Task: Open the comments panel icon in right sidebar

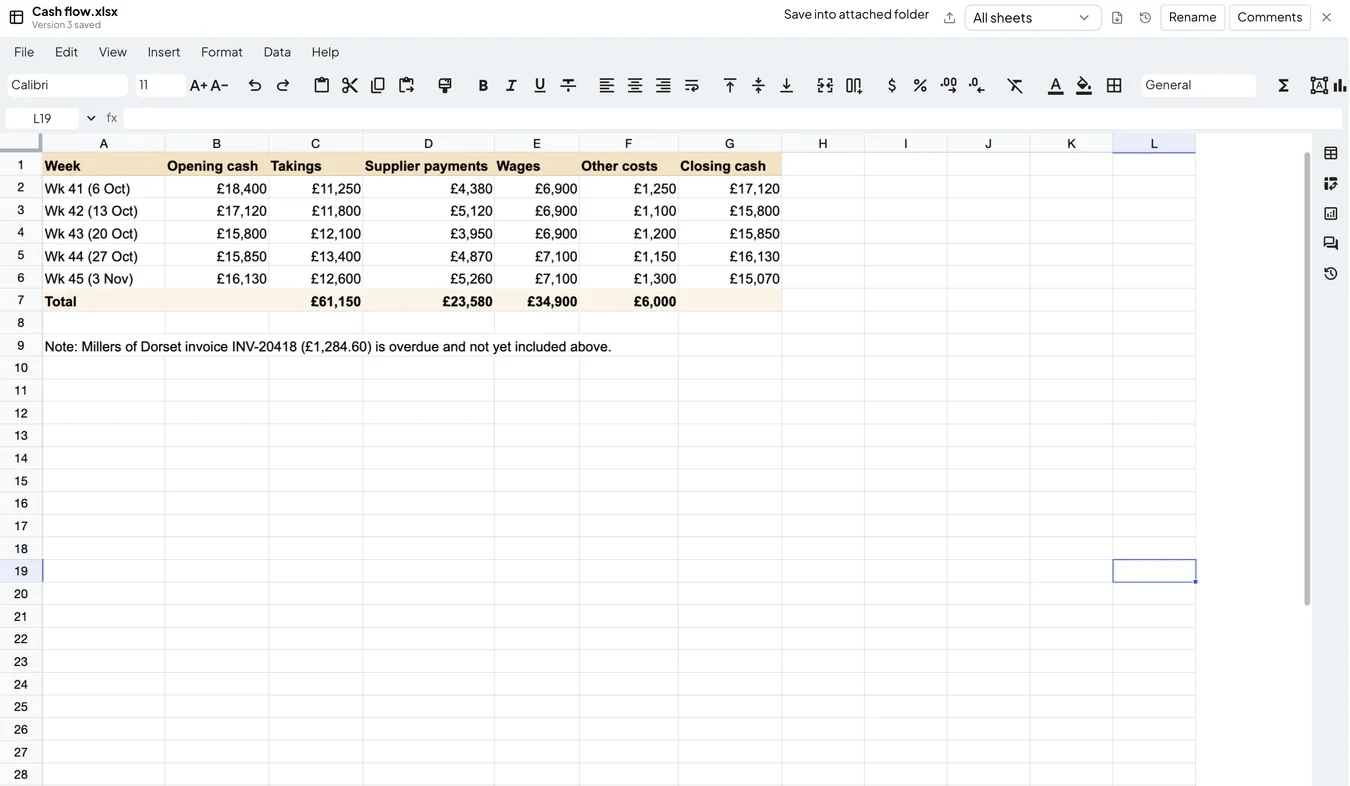Action: pos(1330,243)
